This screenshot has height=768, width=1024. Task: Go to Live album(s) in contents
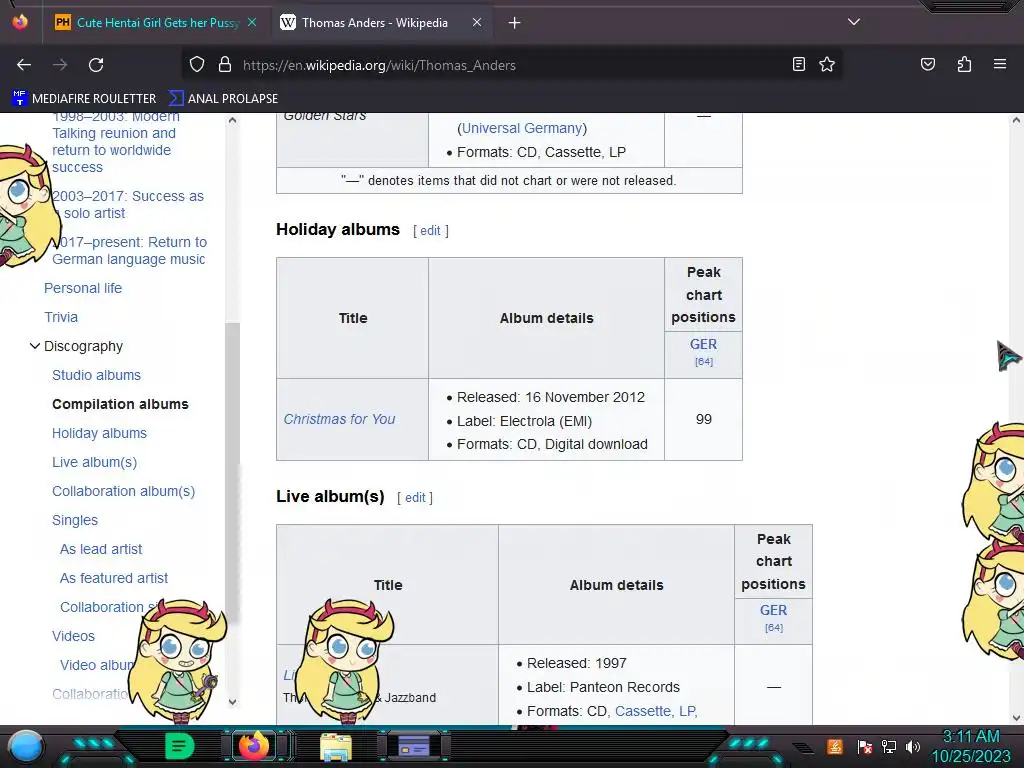pos(95,462)
